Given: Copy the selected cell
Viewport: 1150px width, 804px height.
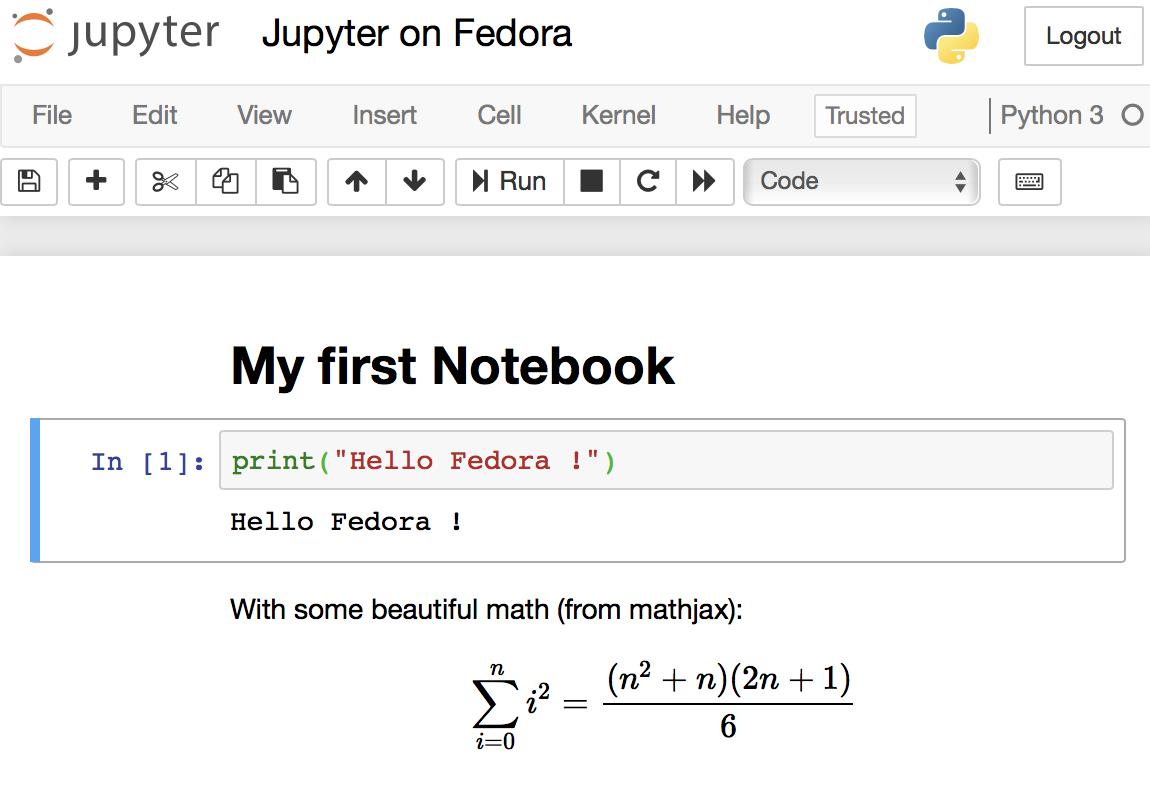Looking at the screenshot, I should point(225,182).
